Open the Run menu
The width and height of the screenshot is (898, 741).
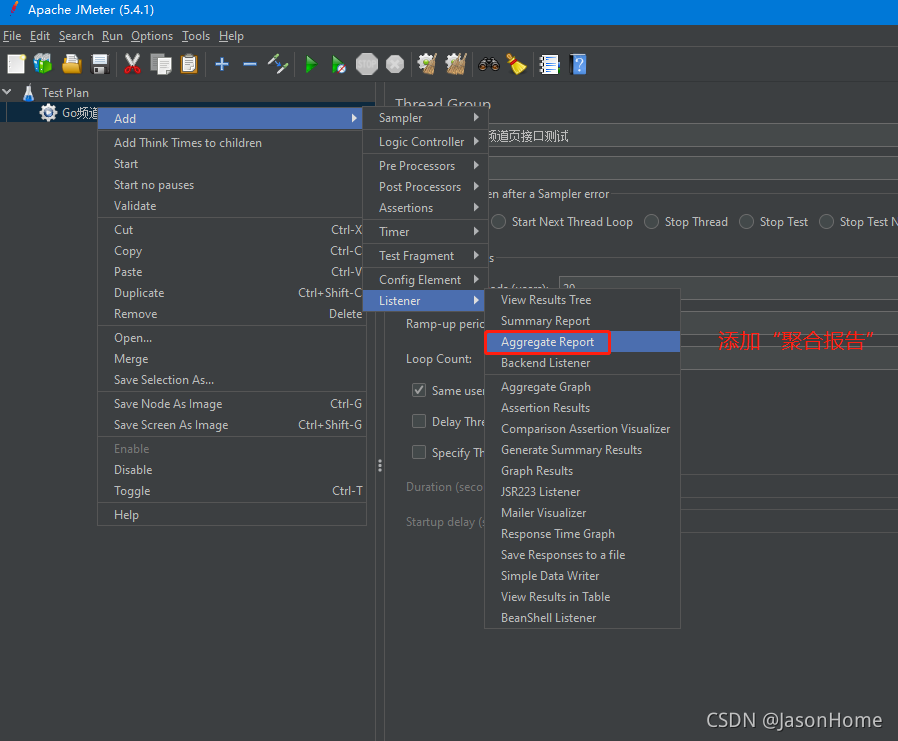112,36
